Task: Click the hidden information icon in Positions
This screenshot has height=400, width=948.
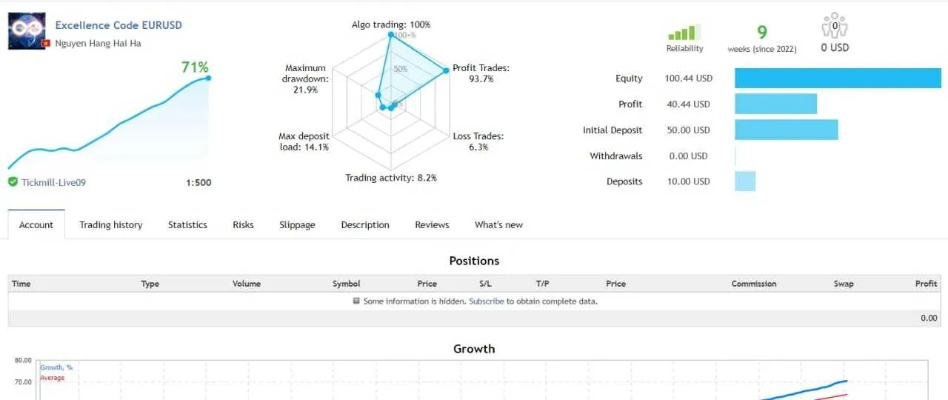Action: [x=356, y=301]
